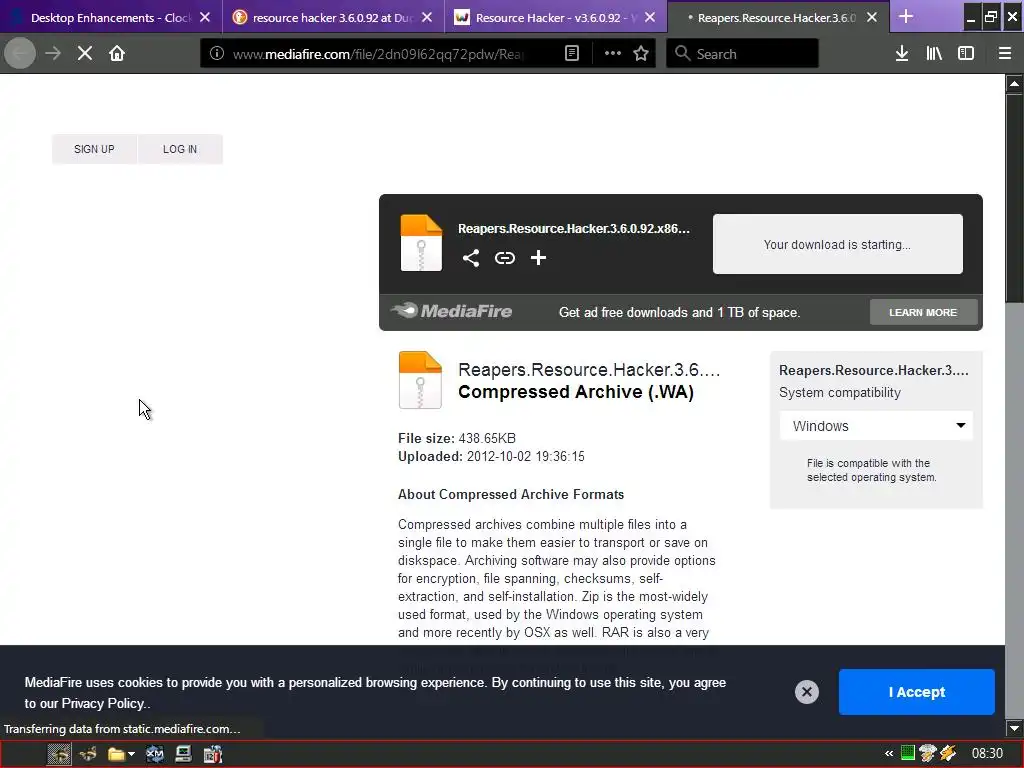The height and width of the screenshot is (768, 1024).
Task: Click the LEARN MORE button
Action: [923, 312]
